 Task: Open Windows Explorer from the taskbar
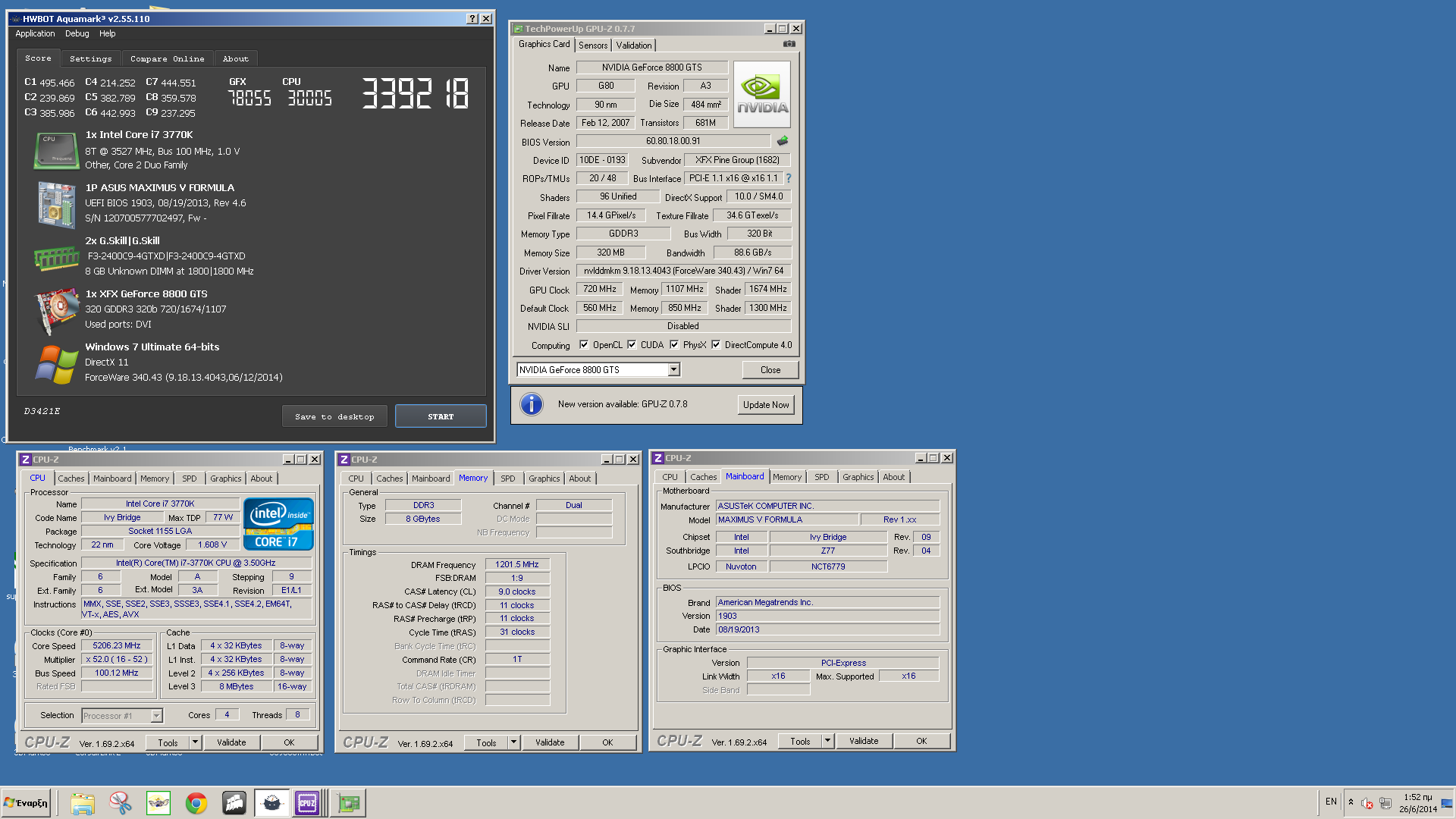[x=83, y=802]
